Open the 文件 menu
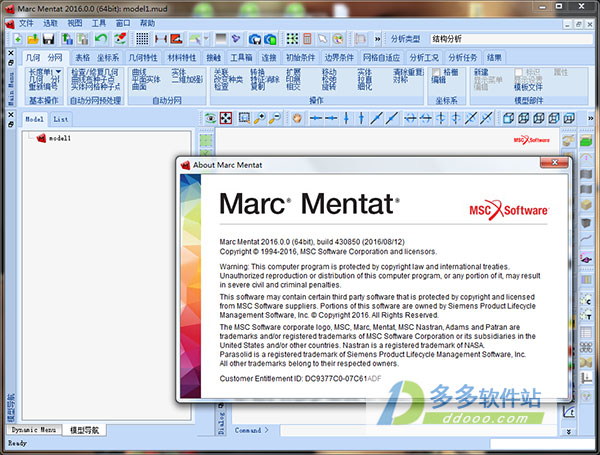 click(x=26, y=23)
